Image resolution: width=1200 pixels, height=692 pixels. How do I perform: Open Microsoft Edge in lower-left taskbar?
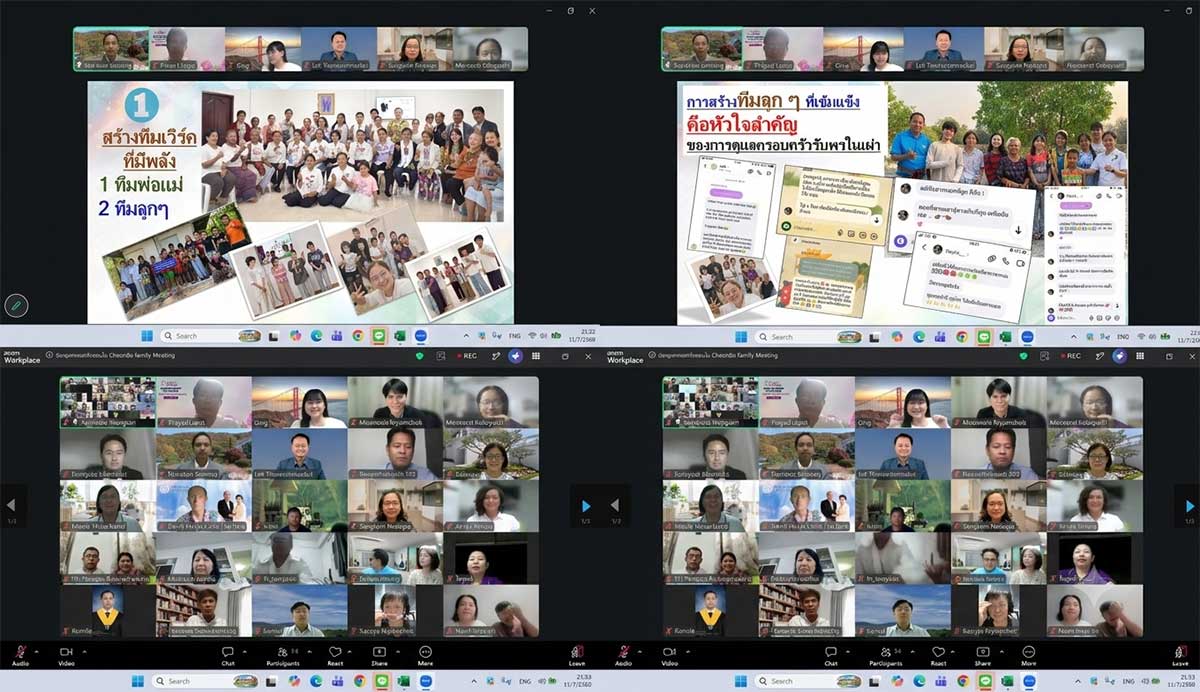pyautogui.click(x=315, y=682)
